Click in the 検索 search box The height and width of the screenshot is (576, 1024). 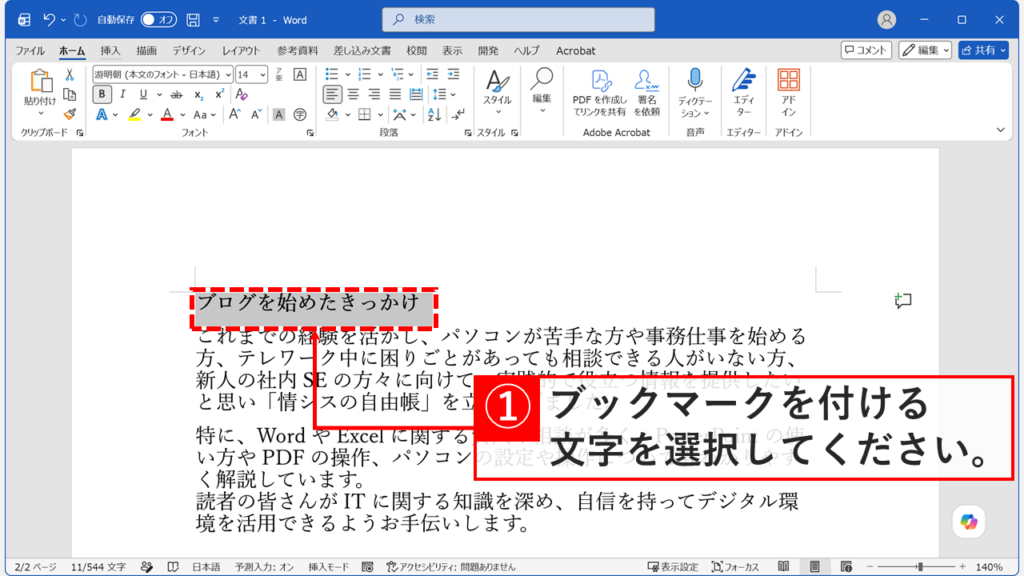(x=519, y=20)
